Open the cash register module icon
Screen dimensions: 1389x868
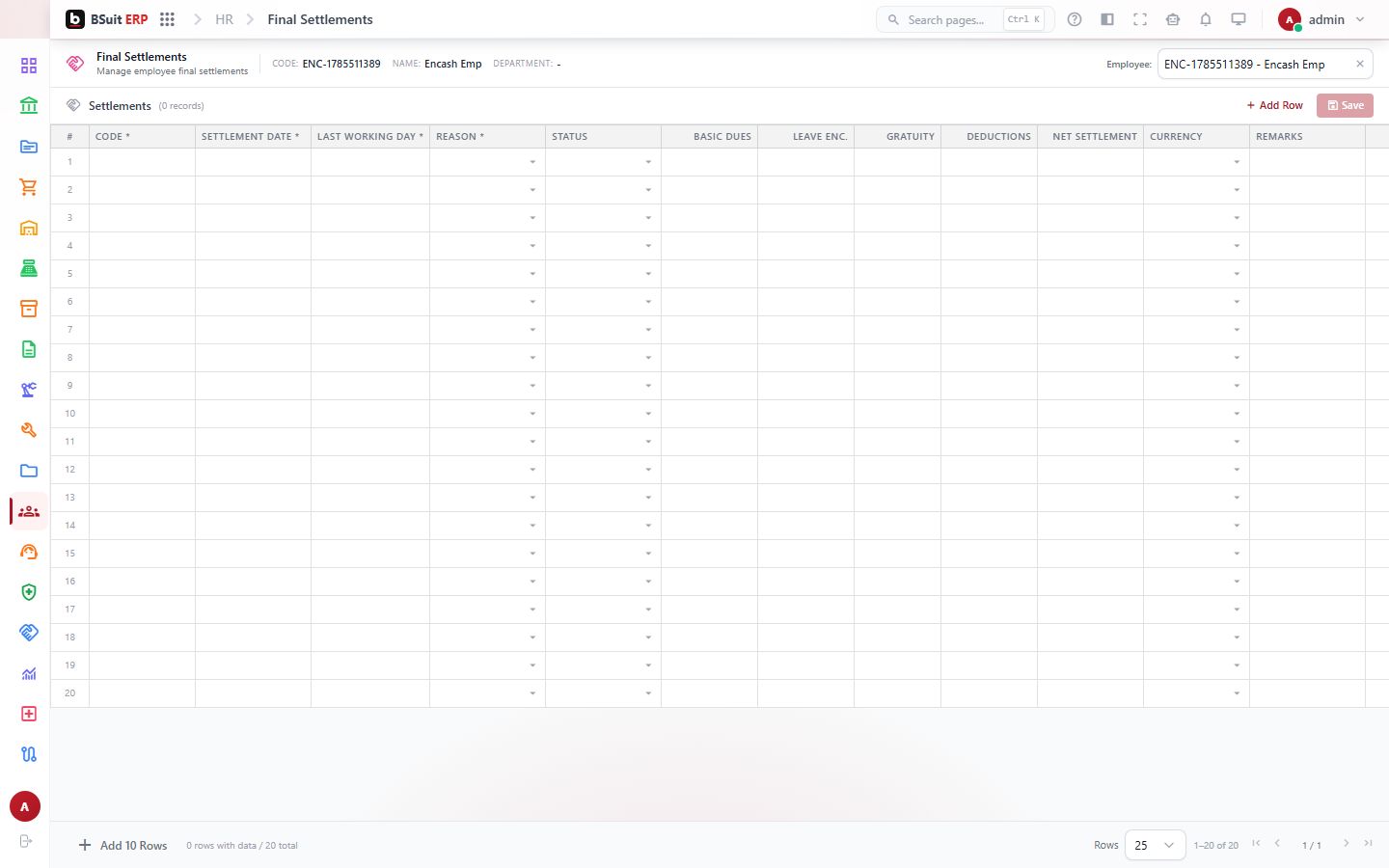[29, 268]
